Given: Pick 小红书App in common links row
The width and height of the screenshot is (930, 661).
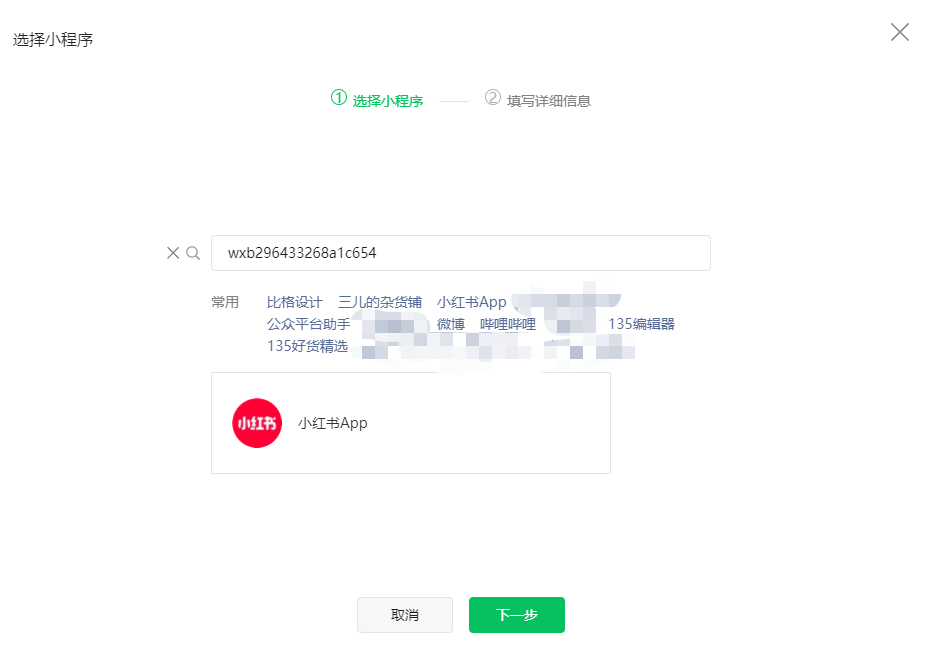Looking at the screenshot, I should [472, 302].
